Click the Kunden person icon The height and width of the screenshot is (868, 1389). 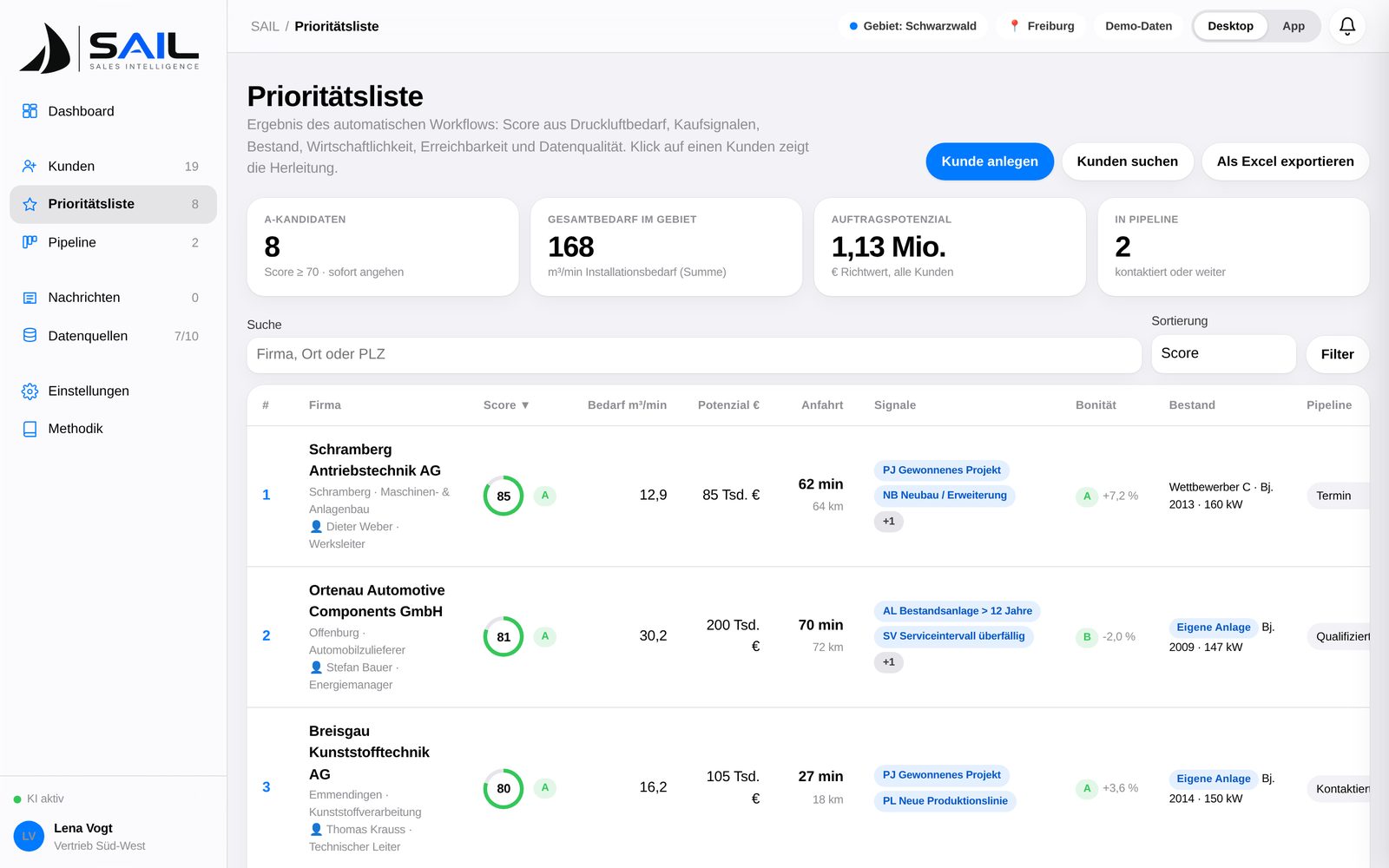tap(30, 166)
